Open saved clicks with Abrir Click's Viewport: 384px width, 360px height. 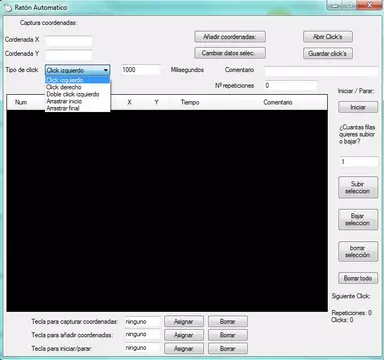click(328, 37)
